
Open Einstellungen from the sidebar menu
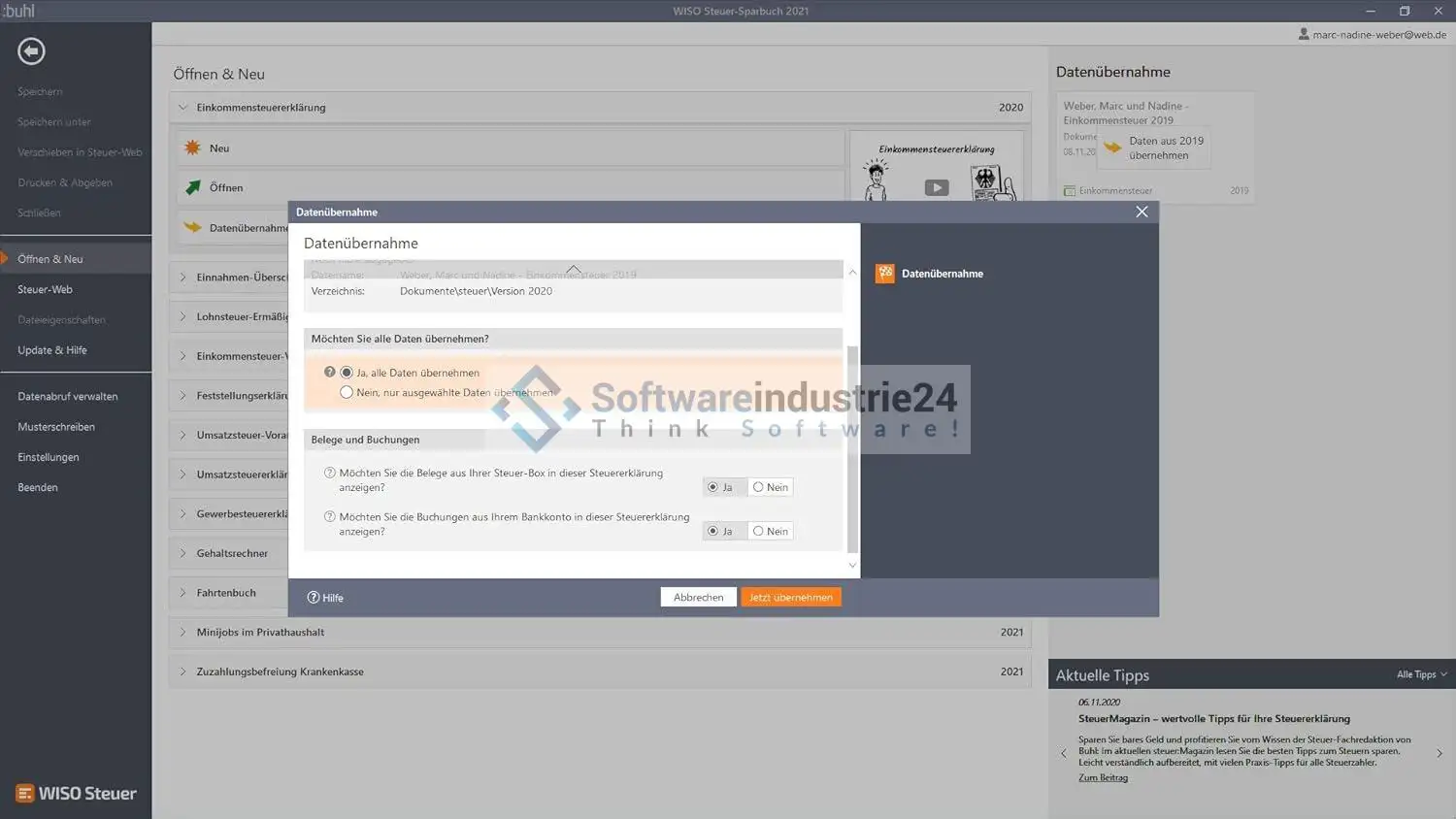click(49, 457)
